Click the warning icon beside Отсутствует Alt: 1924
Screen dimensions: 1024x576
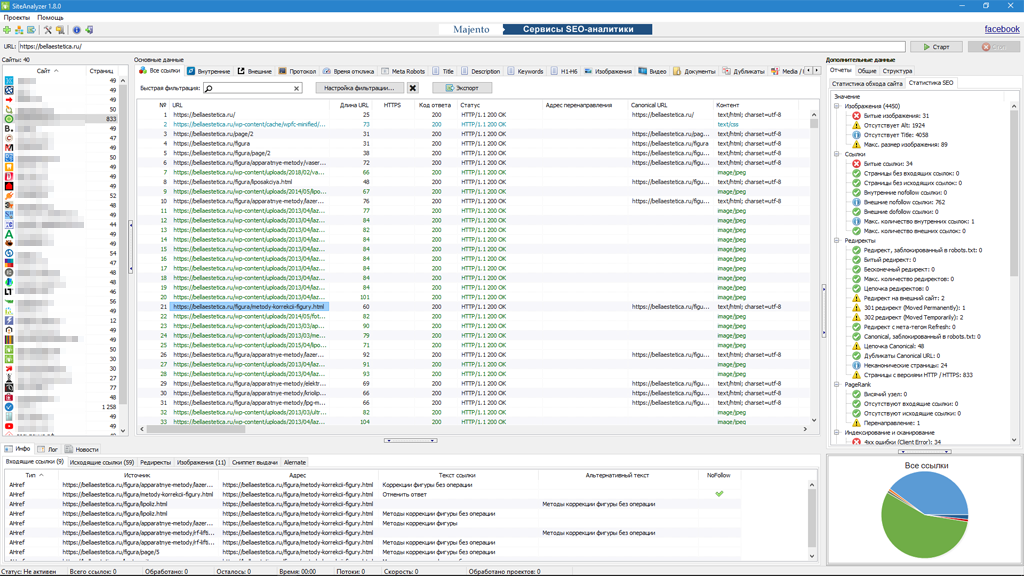[856, 125]
